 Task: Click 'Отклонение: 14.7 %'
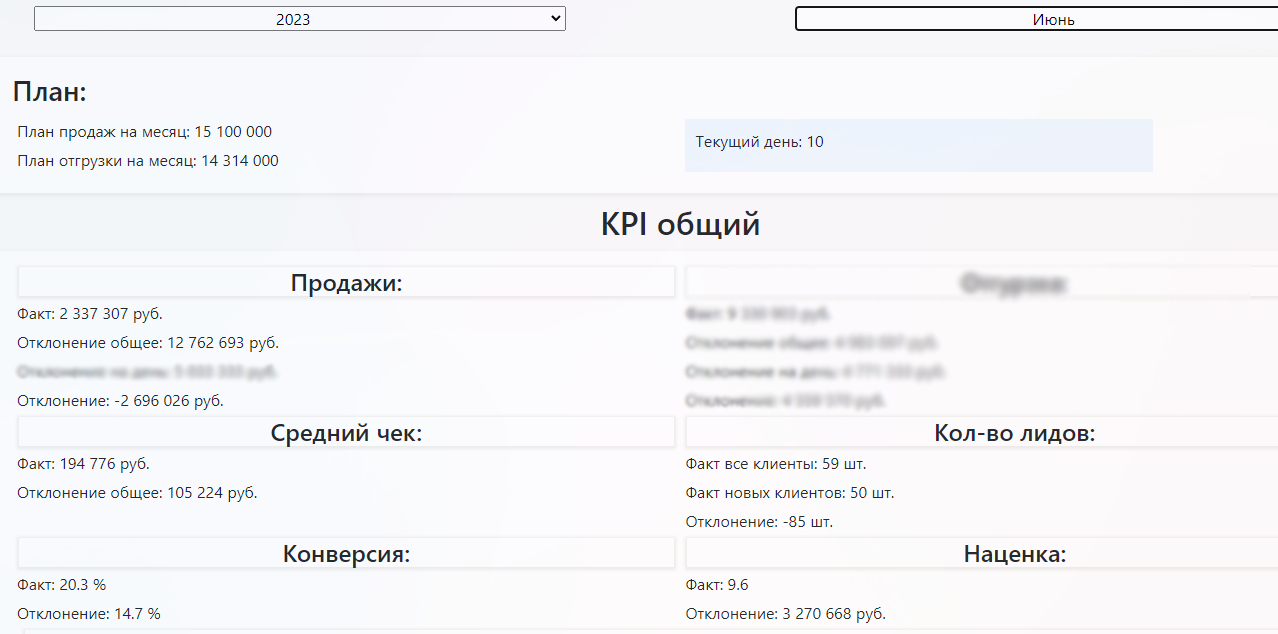pos(89,614)
